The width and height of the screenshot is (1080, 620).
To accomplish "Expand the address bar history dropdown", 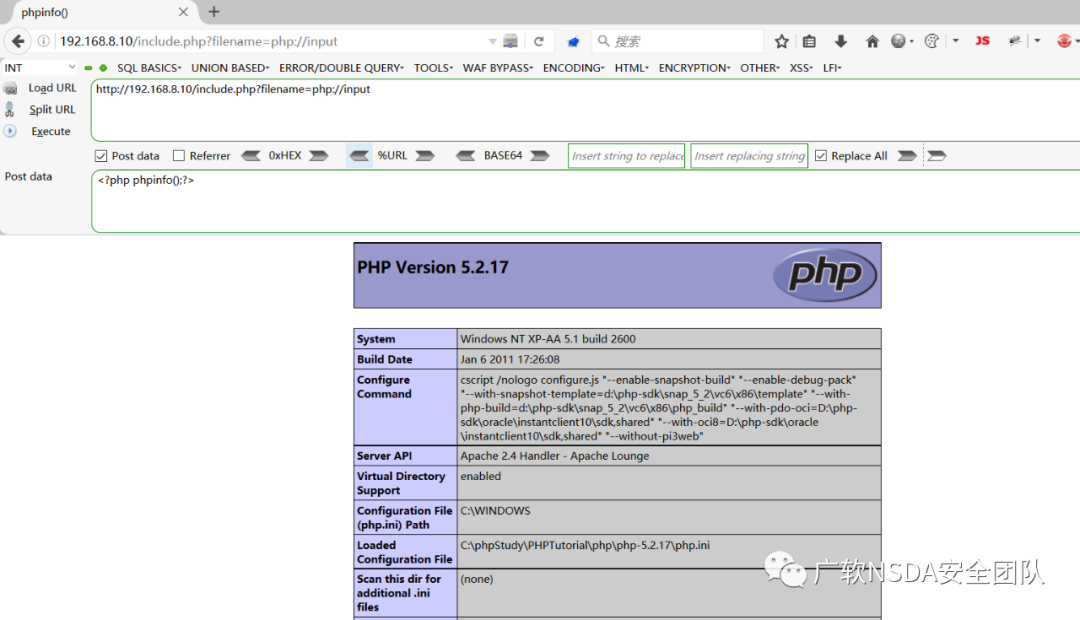I will click(x=492, y=41).
